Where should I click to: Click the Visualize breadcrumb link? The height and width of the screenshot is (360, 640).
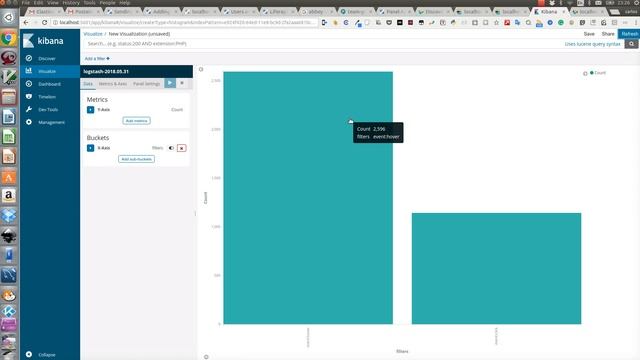click(x=93, y=34)
